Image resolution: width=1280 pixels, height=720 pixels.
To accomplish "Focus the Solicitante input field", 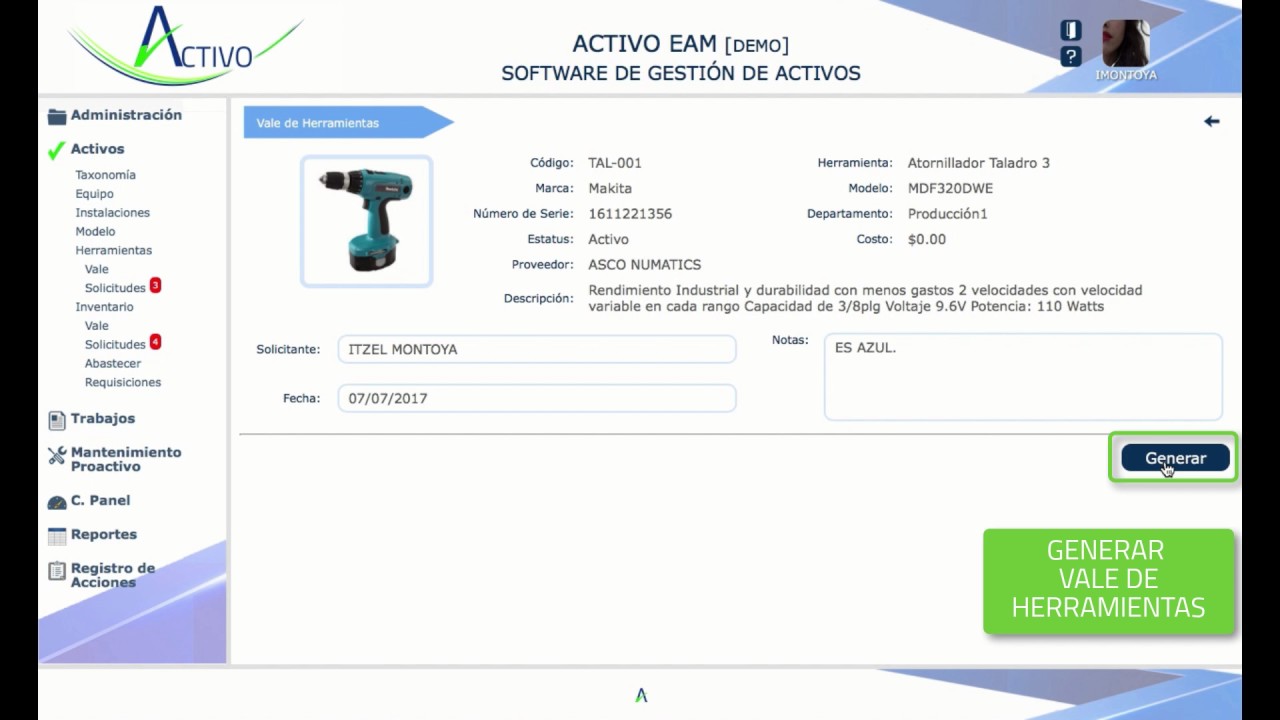I will pyautogui.click(x=537, y=349).
